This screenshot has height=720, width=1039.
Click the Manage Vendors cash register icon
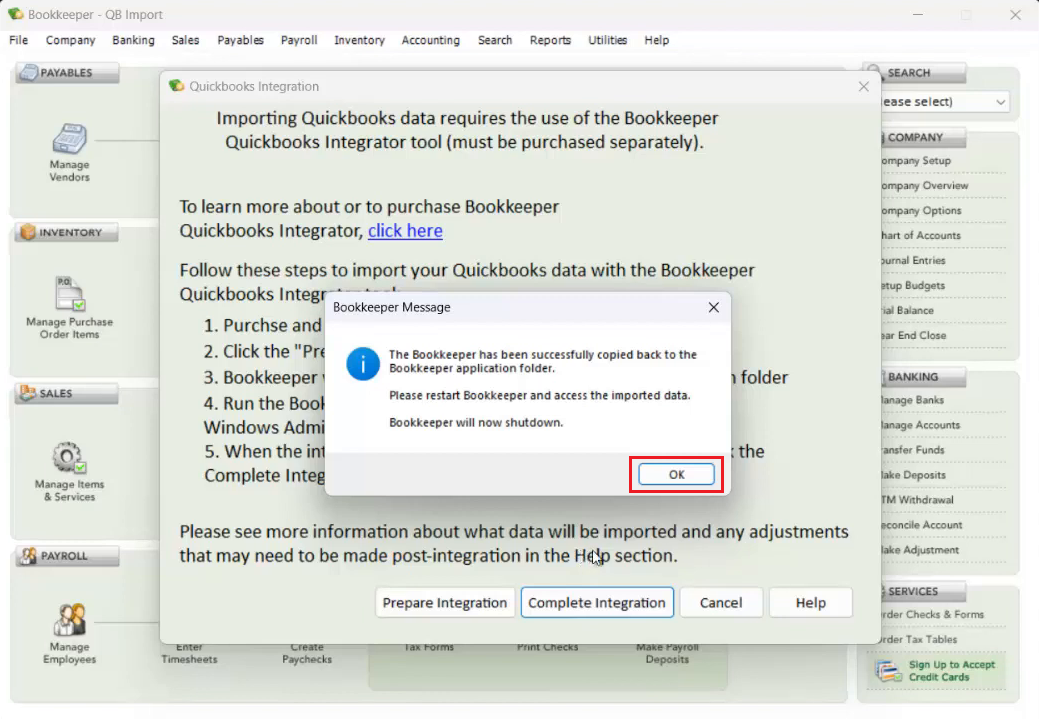coord(70,138)
